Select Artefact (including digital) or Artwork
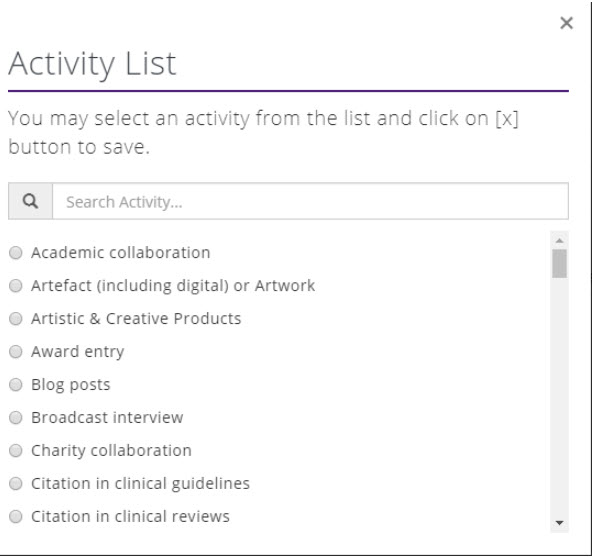Viewport: 593px width, 557px height. [x=16, y=285]
